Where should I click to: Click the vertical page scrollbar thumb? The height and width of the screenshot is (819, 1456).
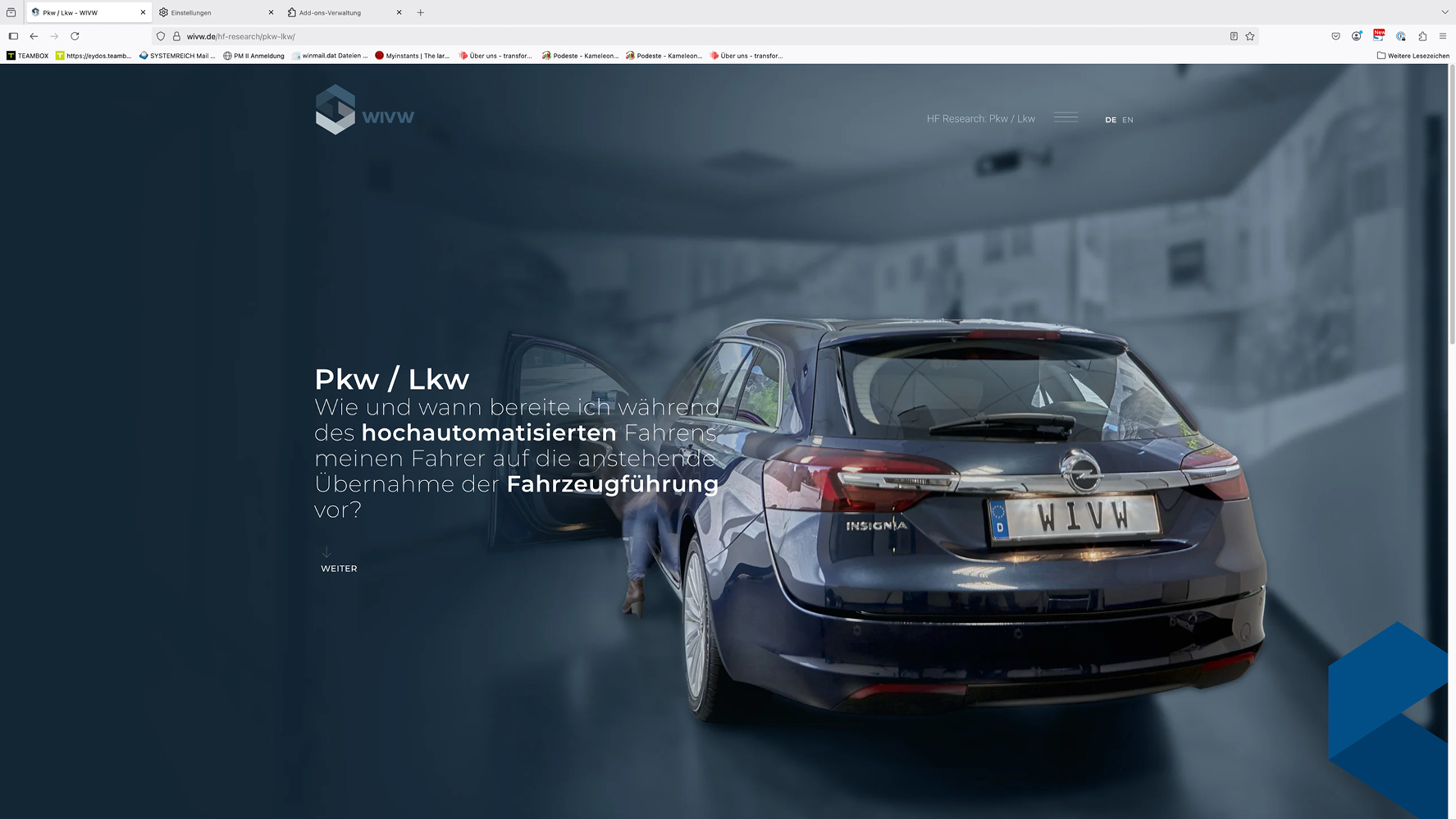point(1452,205)
